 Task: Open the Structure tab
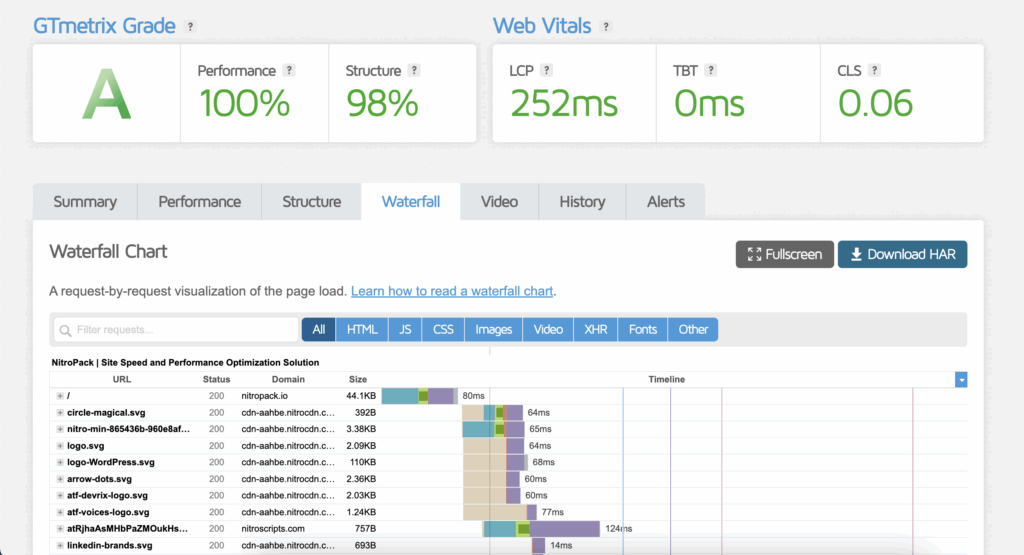(312, 202)
